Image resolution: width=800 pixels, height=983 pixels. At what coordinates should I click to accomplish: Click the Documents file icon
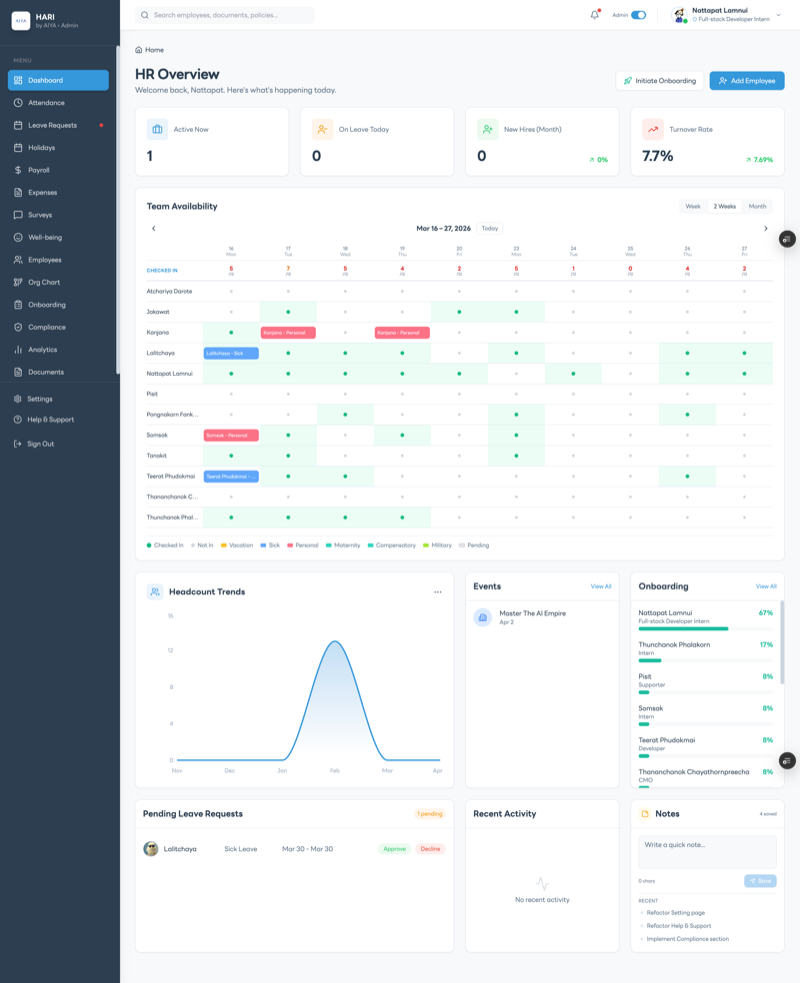18,372
